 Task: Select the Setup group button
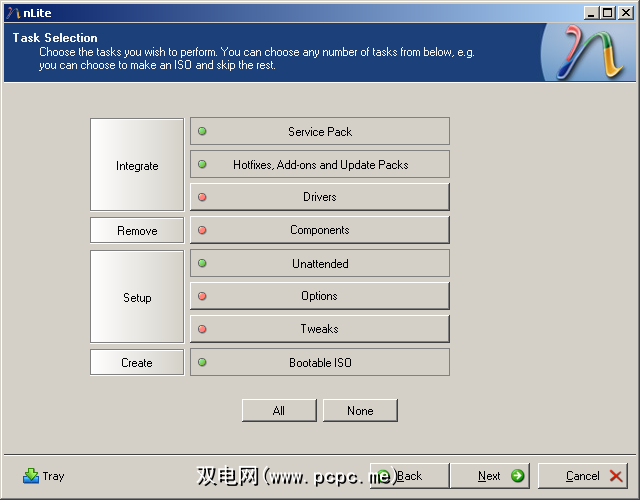(x=137, y=297)
